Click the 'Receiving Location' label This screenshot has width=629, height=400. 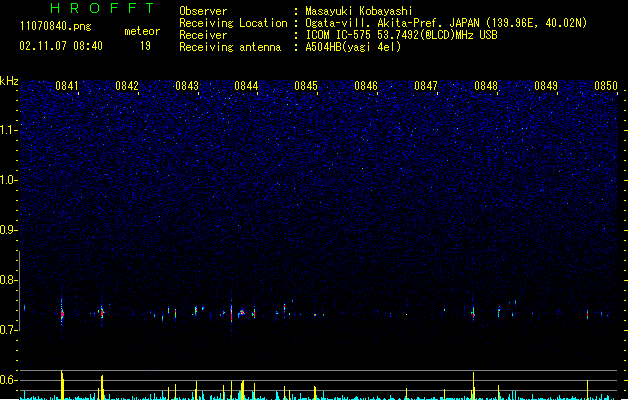coord(233,23)
